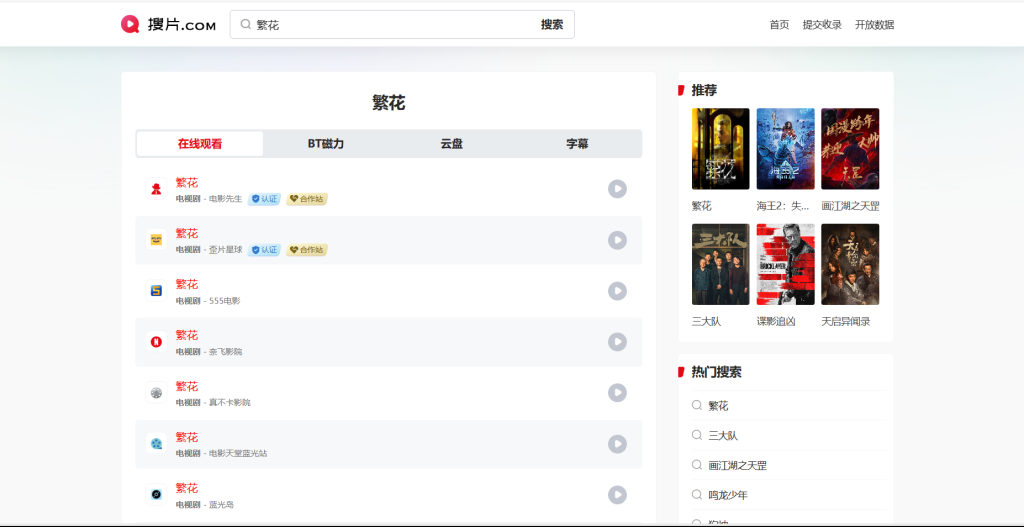Screen dimensions: 1024x527
Task: Click the search input containing 繁花
Action: click(390, 25)
